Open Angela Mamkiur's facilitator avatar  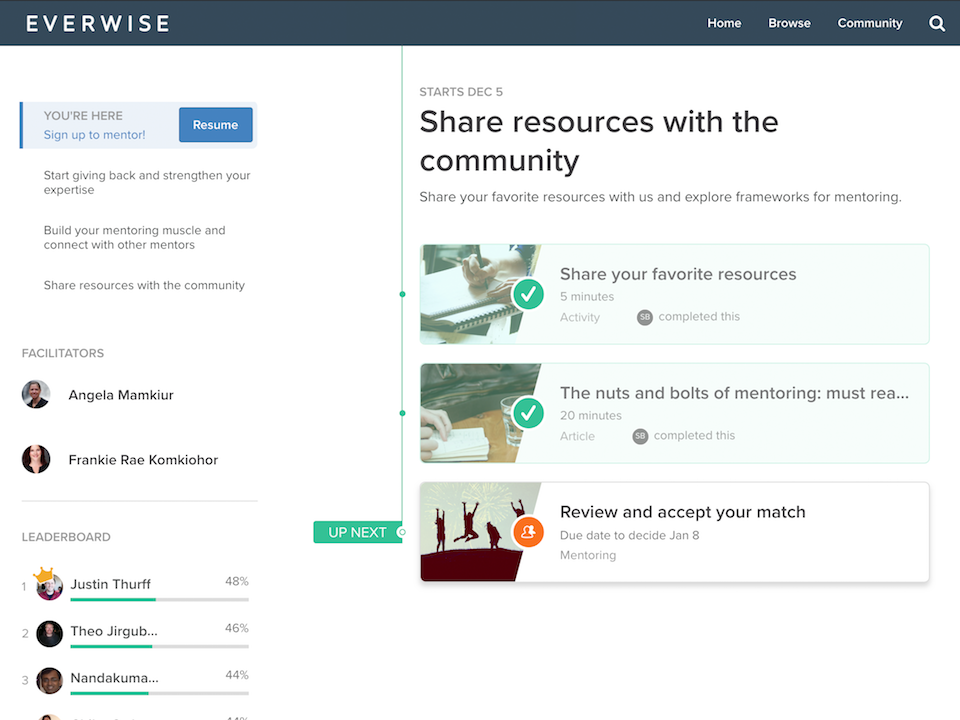coord(36,394)
